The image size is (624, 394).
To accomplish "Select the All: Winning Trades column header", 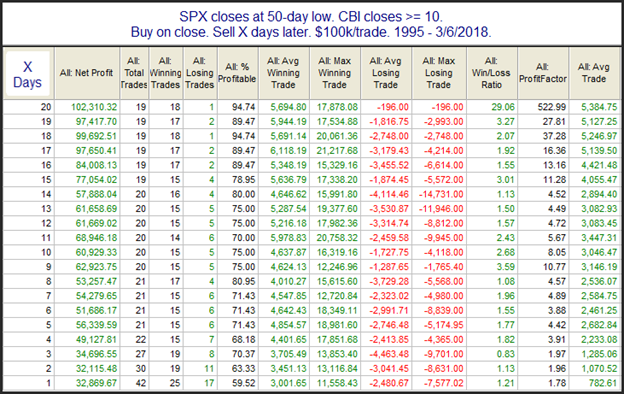I will (166, 73).
